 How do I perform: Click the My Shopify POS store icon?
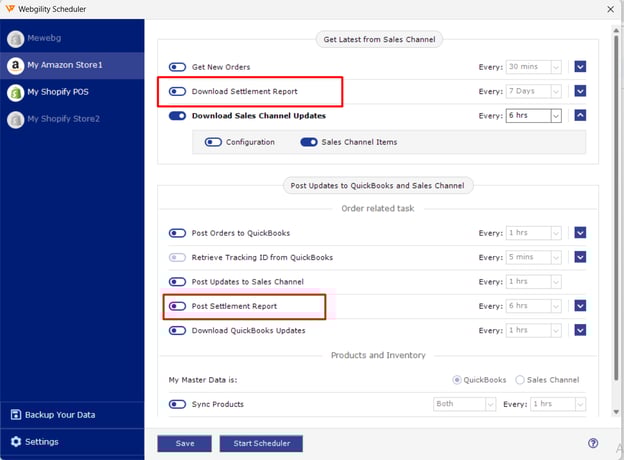16,92
